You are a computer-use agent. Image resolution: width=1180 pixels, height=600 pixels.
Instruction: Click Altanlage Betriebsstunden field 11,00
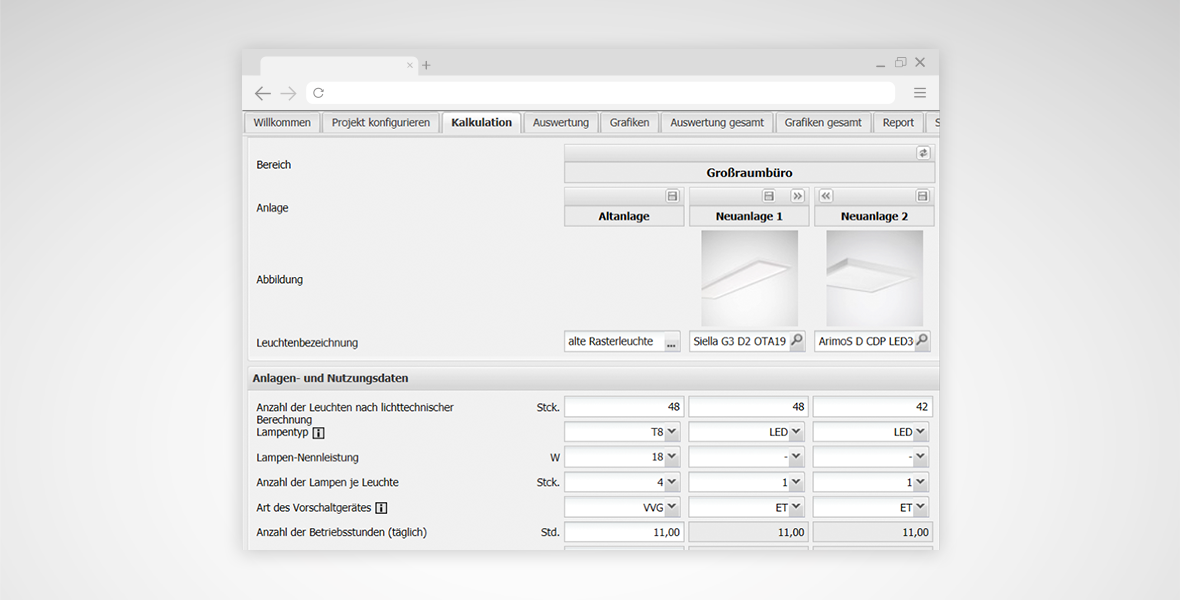[x=624, y=532]
